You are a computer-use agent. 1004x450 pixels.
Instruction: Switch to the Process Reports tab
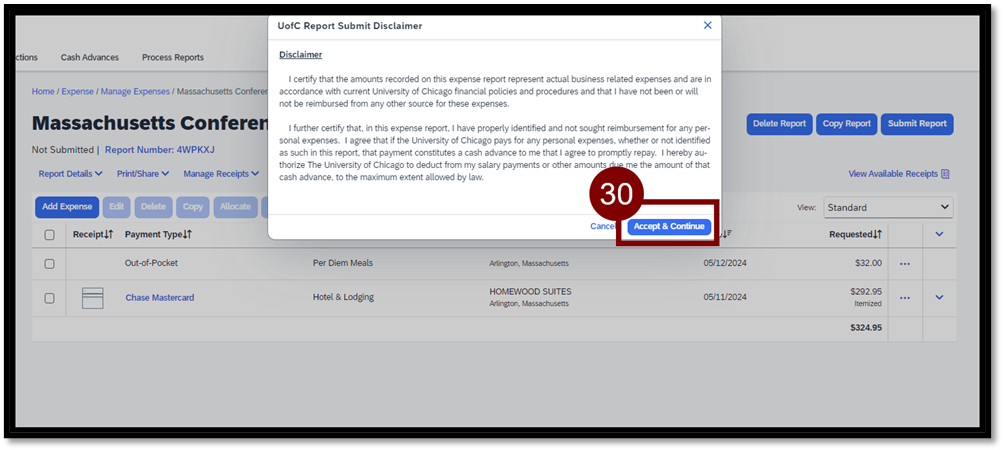click(x=172, y=58)
